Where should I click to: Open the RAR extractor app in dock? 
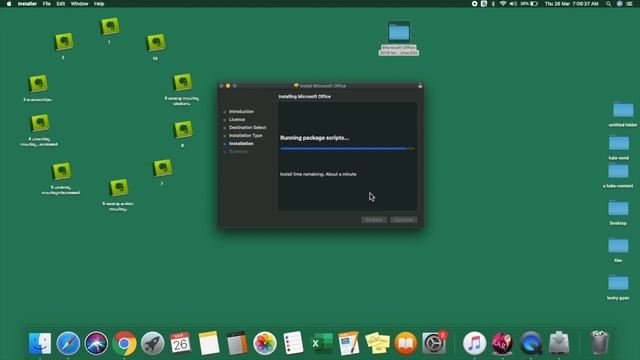502,343
